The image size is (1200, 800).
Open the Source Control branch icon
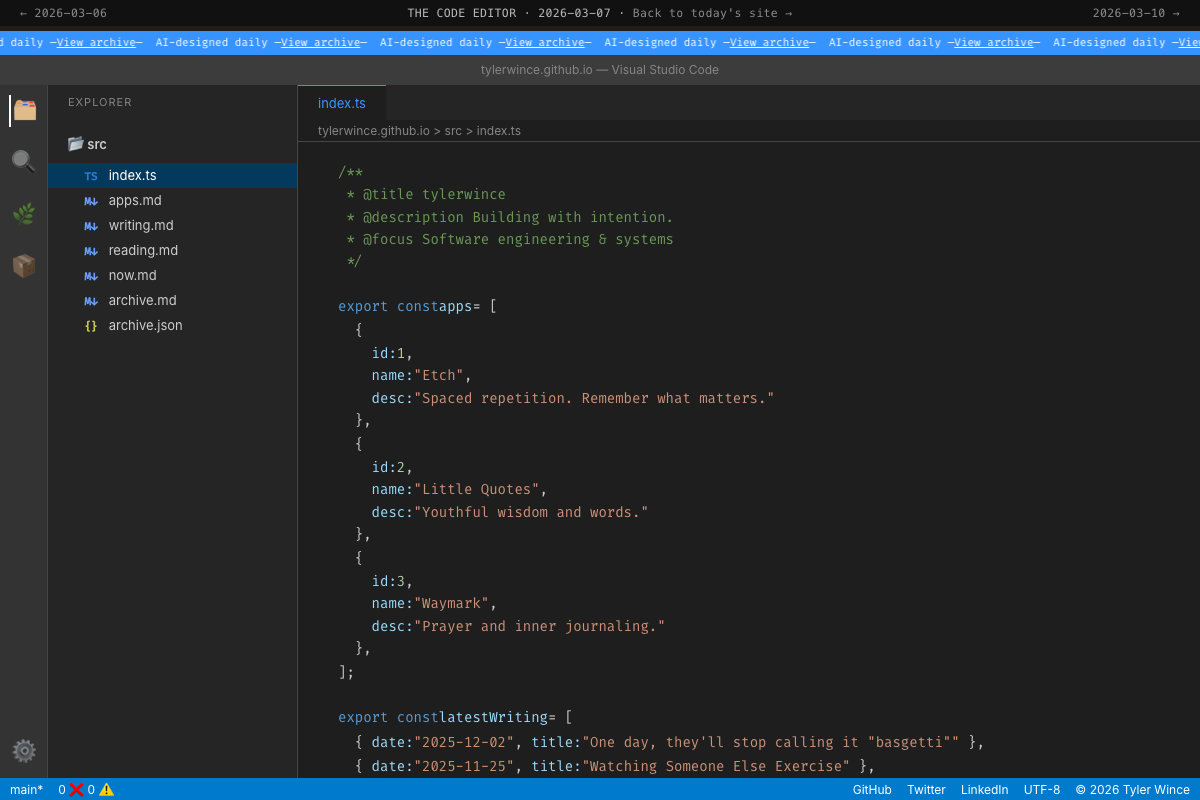pos(24,214)
